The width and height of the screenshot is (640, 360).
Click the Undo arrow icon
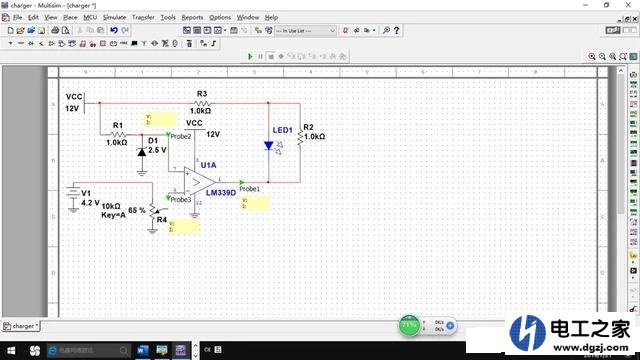click(114, 31)
